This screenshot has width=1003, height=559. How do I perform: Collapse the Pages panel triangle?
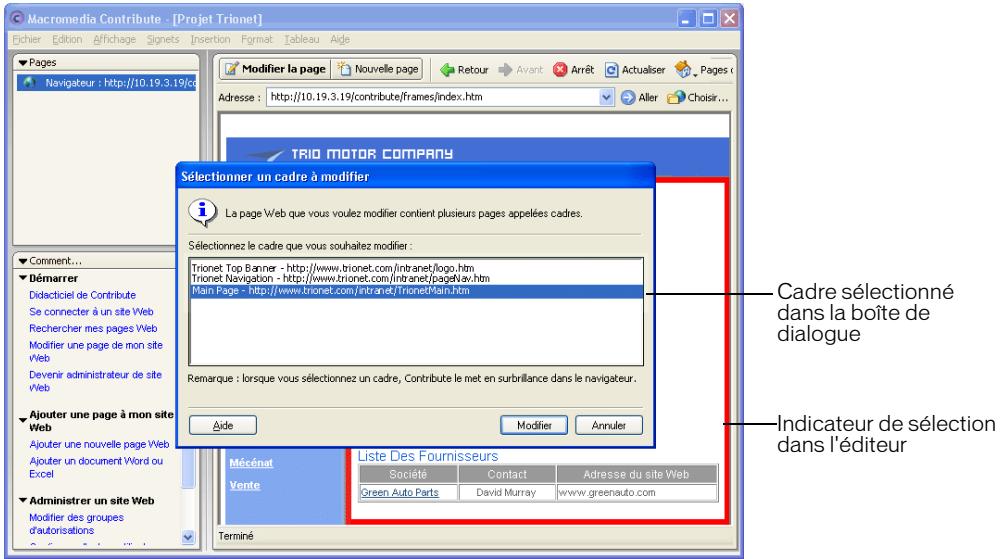[x=23, y=63]
